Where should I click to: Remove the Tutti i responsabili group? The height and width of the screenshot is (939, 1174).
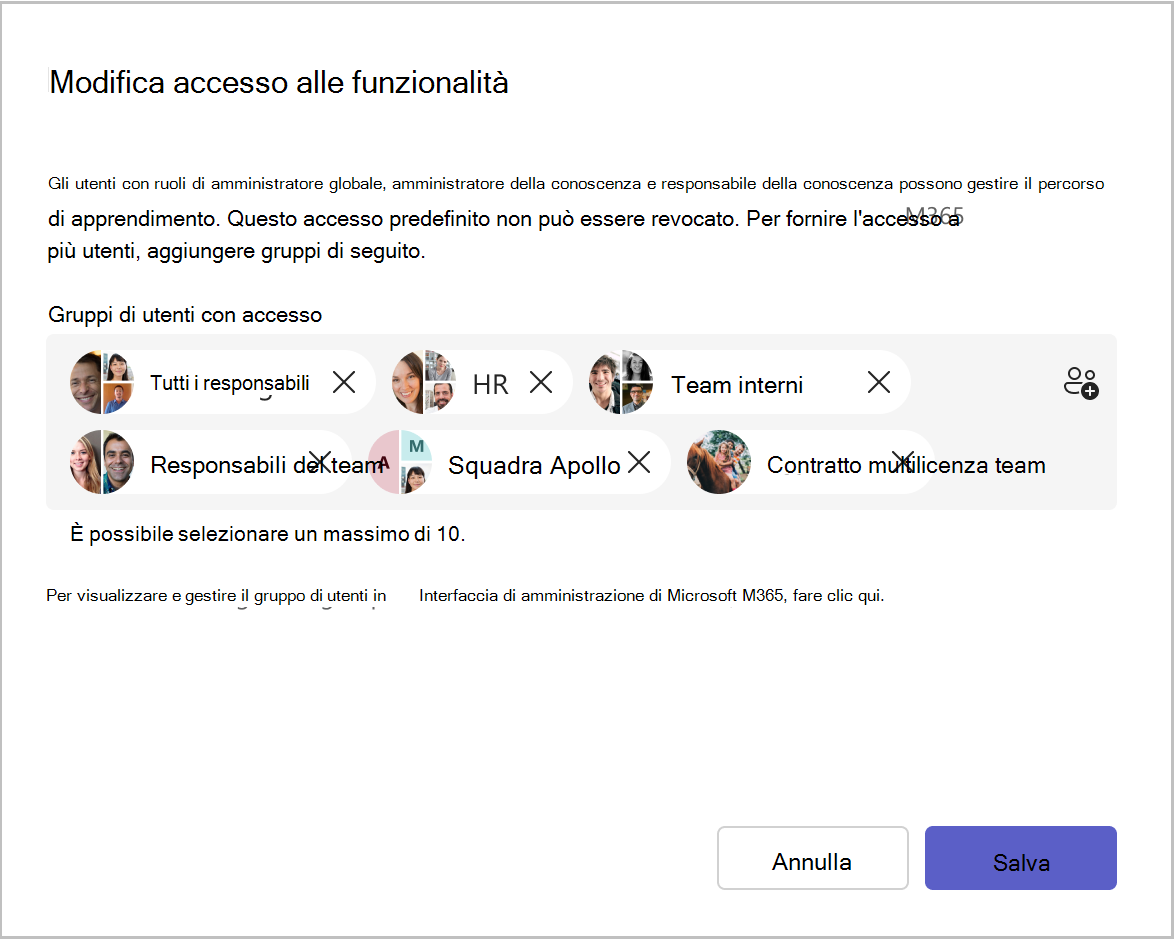coord(343,381)
